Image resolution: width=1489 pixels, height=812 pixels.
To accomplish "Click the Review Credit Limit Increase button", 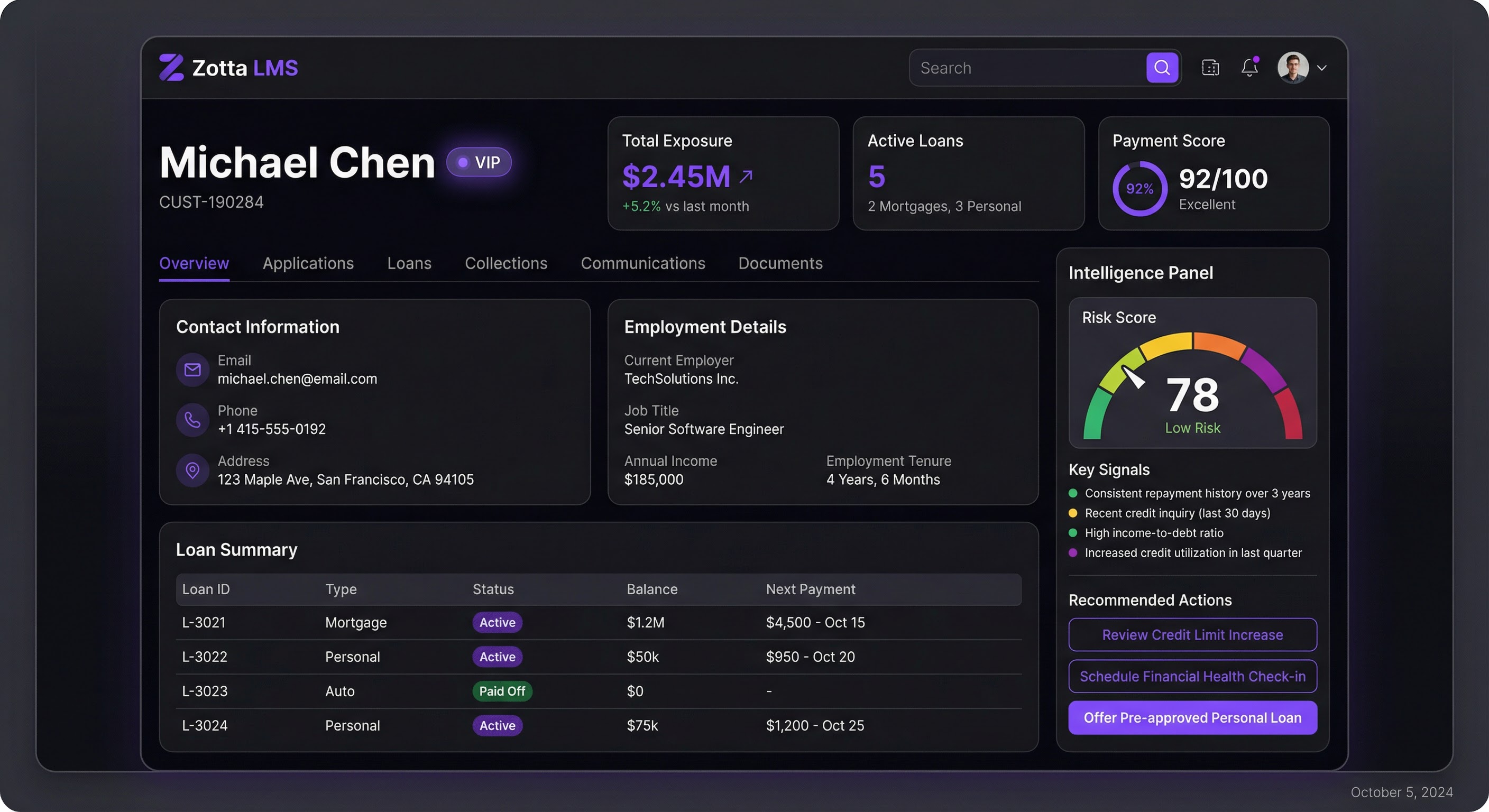I will [1192, 634].
